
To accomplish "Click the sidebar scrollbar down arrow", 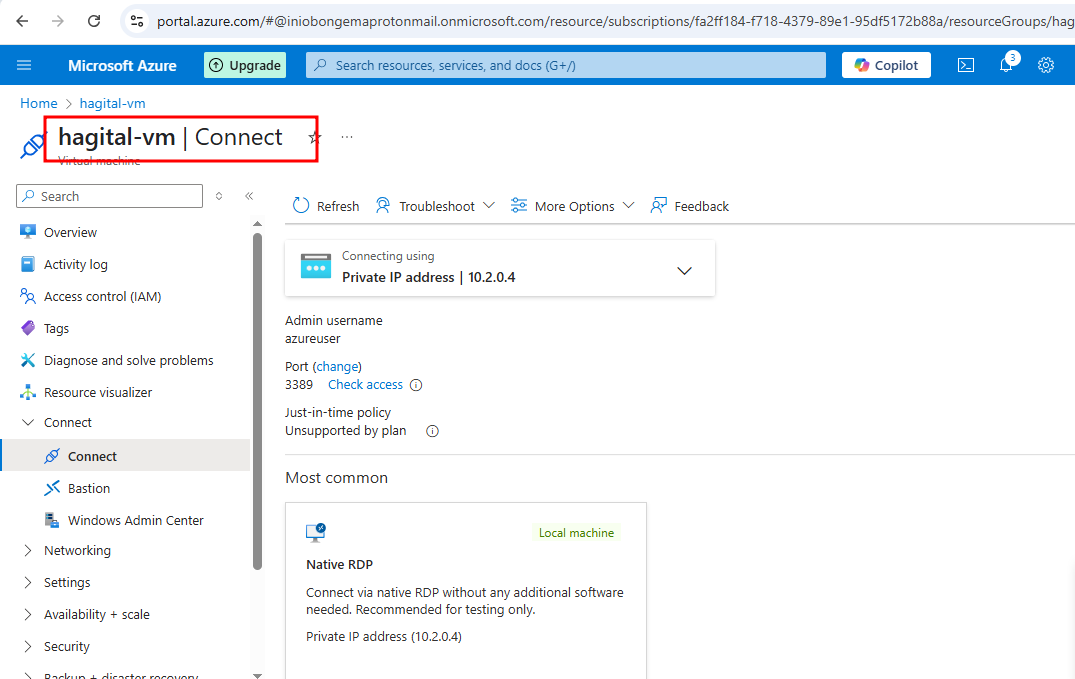I will (x=258, y=675).
